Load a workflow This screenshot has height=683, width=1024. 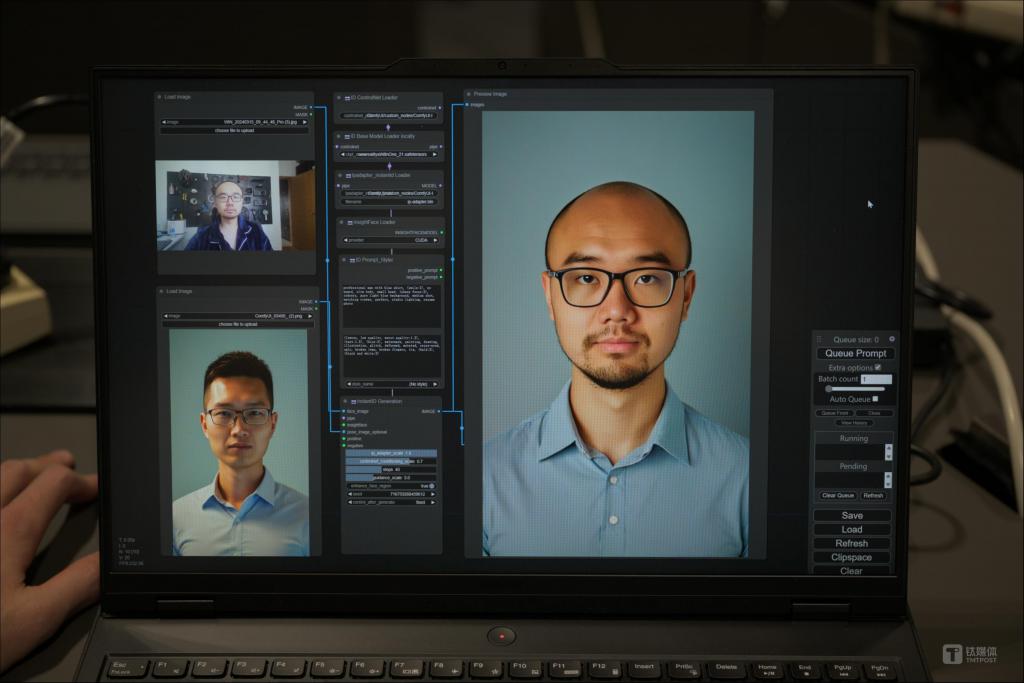pyautogui.click(x=852, y=530)
